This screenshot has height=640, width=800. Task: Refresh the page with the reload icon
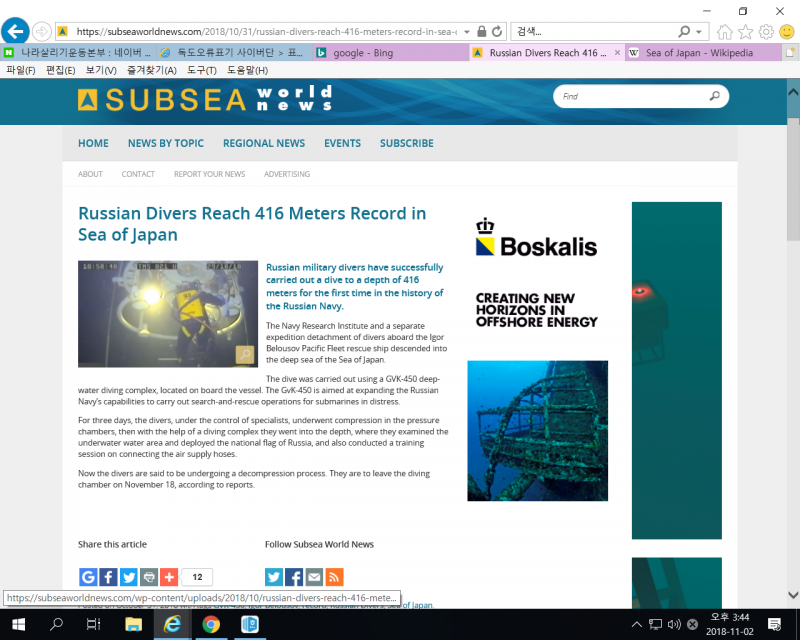pos(497,32)
